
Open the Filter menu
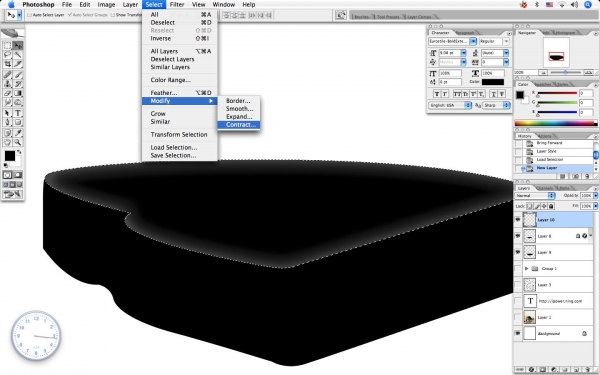177,5
